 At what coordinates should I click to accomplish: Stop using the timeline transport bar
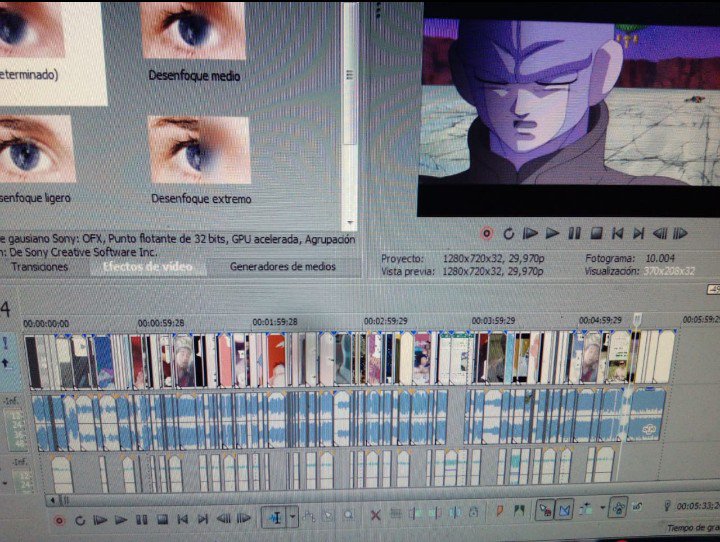[x=162, y=519]
